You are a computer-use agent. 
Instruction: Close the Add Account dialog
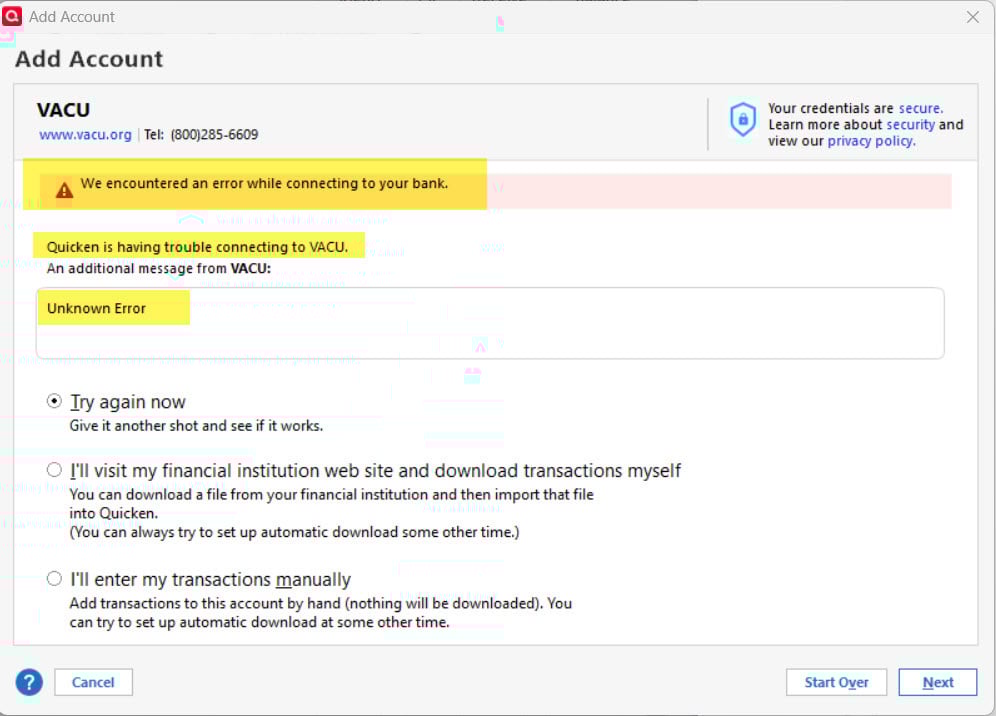pyautogui.click(x=972, y=17)
